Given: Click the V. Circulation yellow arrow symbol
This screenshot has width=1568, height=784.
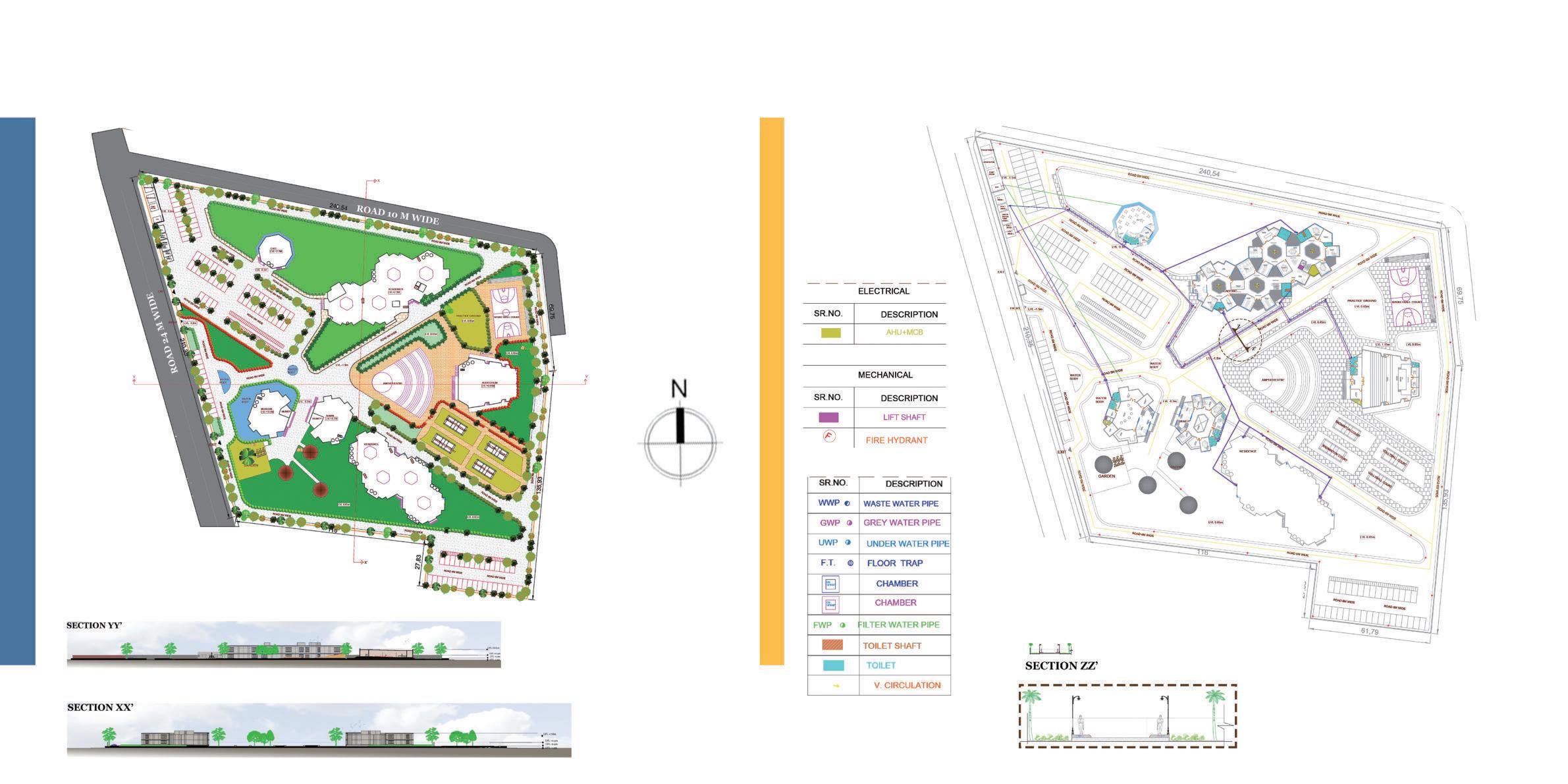Looking at the screenshot, I should click(836, 686).
